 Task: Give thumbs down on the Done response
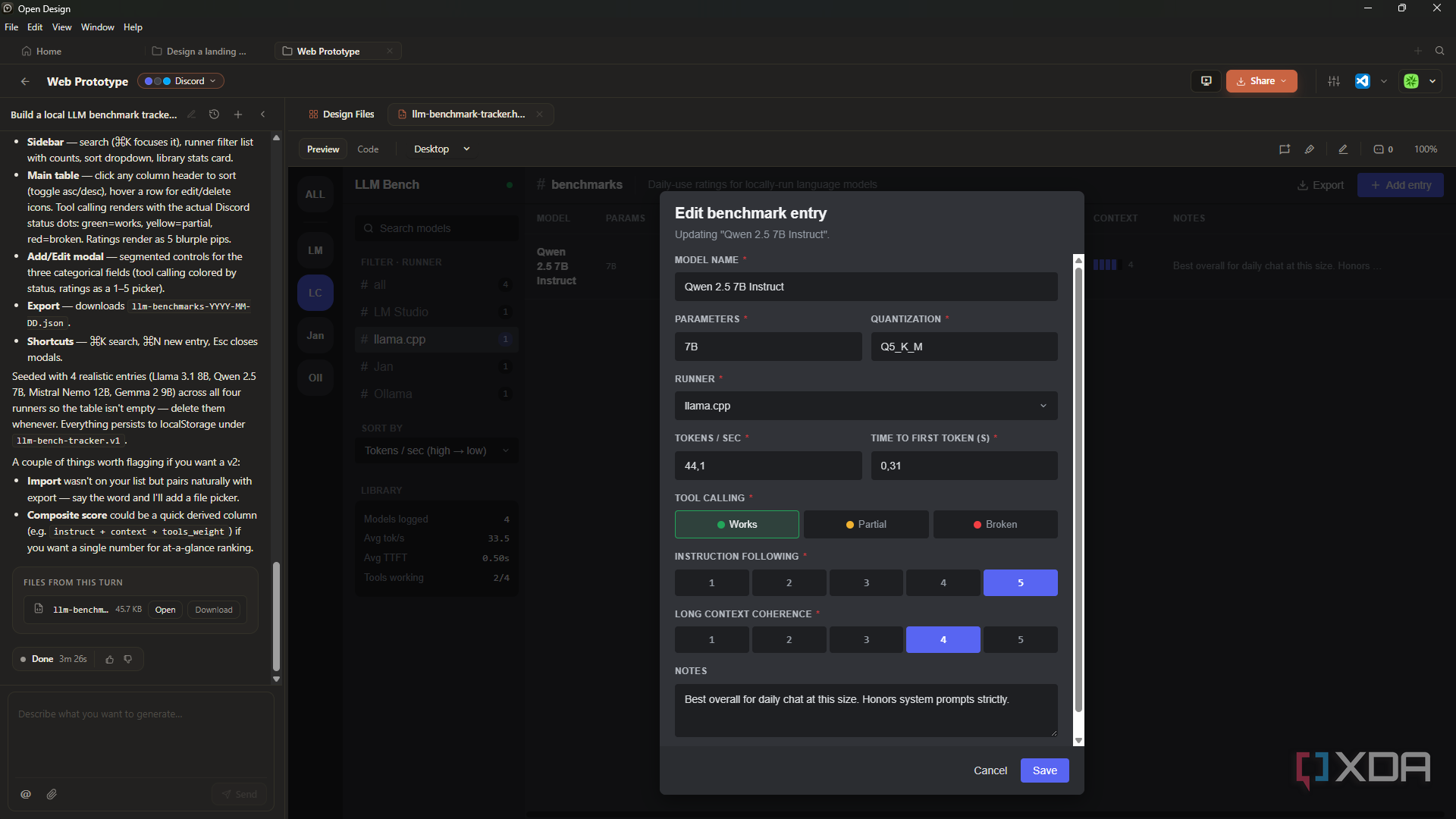pos(128,660)
